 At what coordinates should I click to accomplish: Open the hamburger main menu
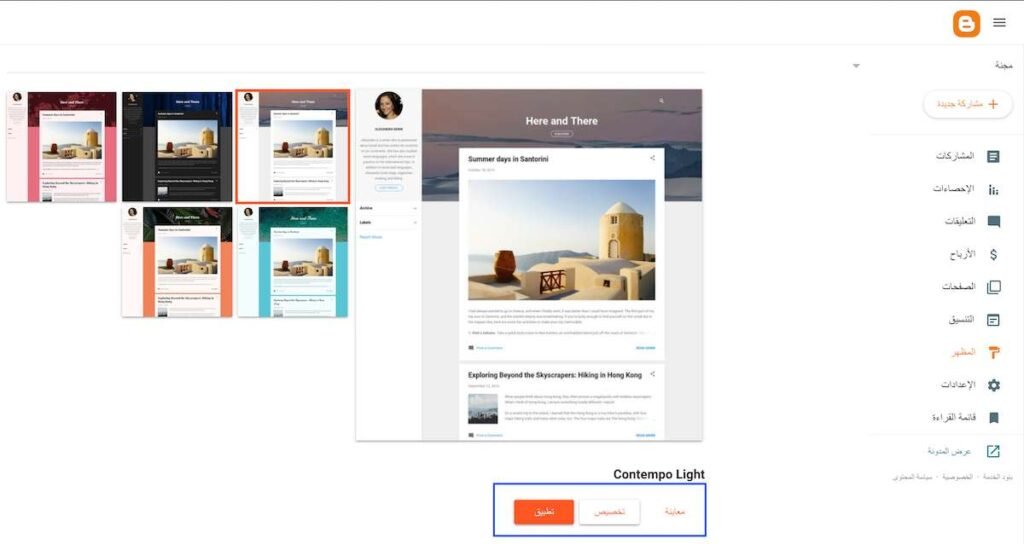[999, 22]
